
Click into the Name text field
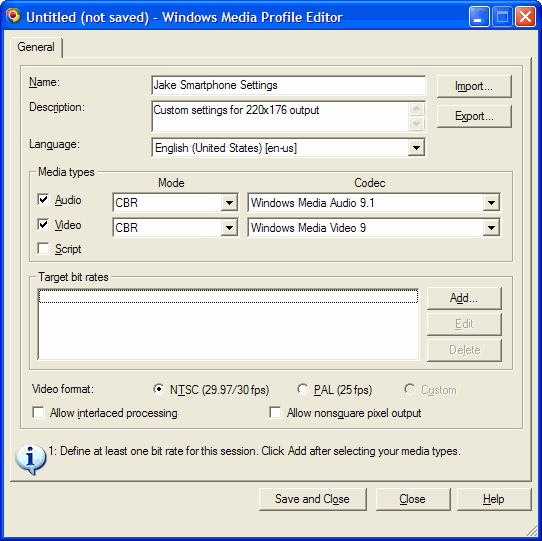(x=289, y=85)
